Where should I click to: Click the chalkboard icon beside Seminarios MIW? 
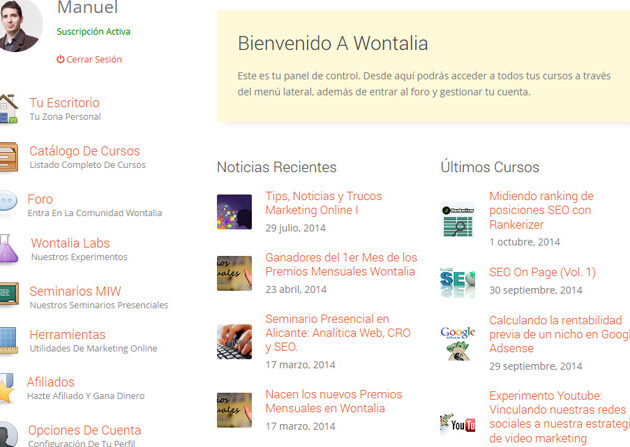coord(8,297)
